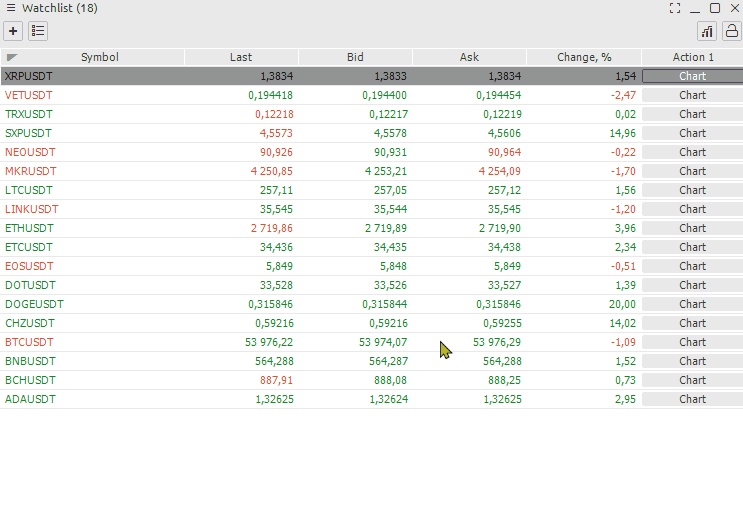The image size is (743, 508).
Task: Sort by the Change, % column header
Action: click(x=584, y=57)
